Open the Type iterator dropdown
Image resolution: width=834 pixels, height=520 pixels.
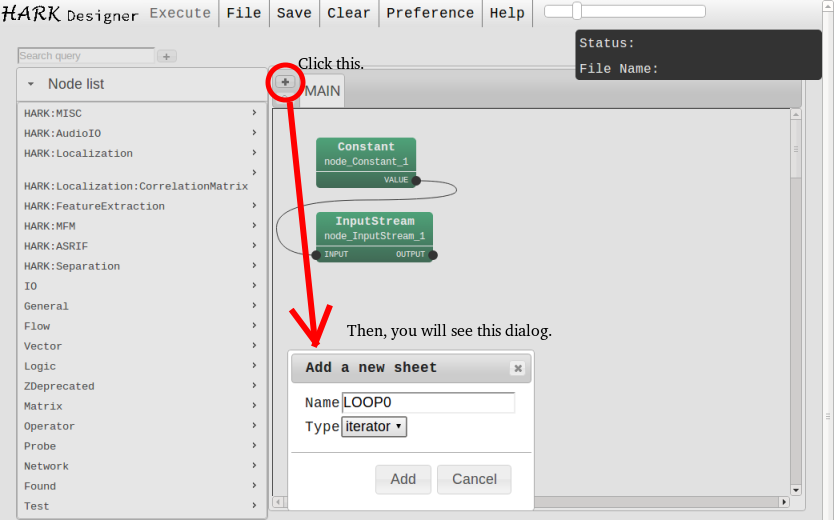374,427
